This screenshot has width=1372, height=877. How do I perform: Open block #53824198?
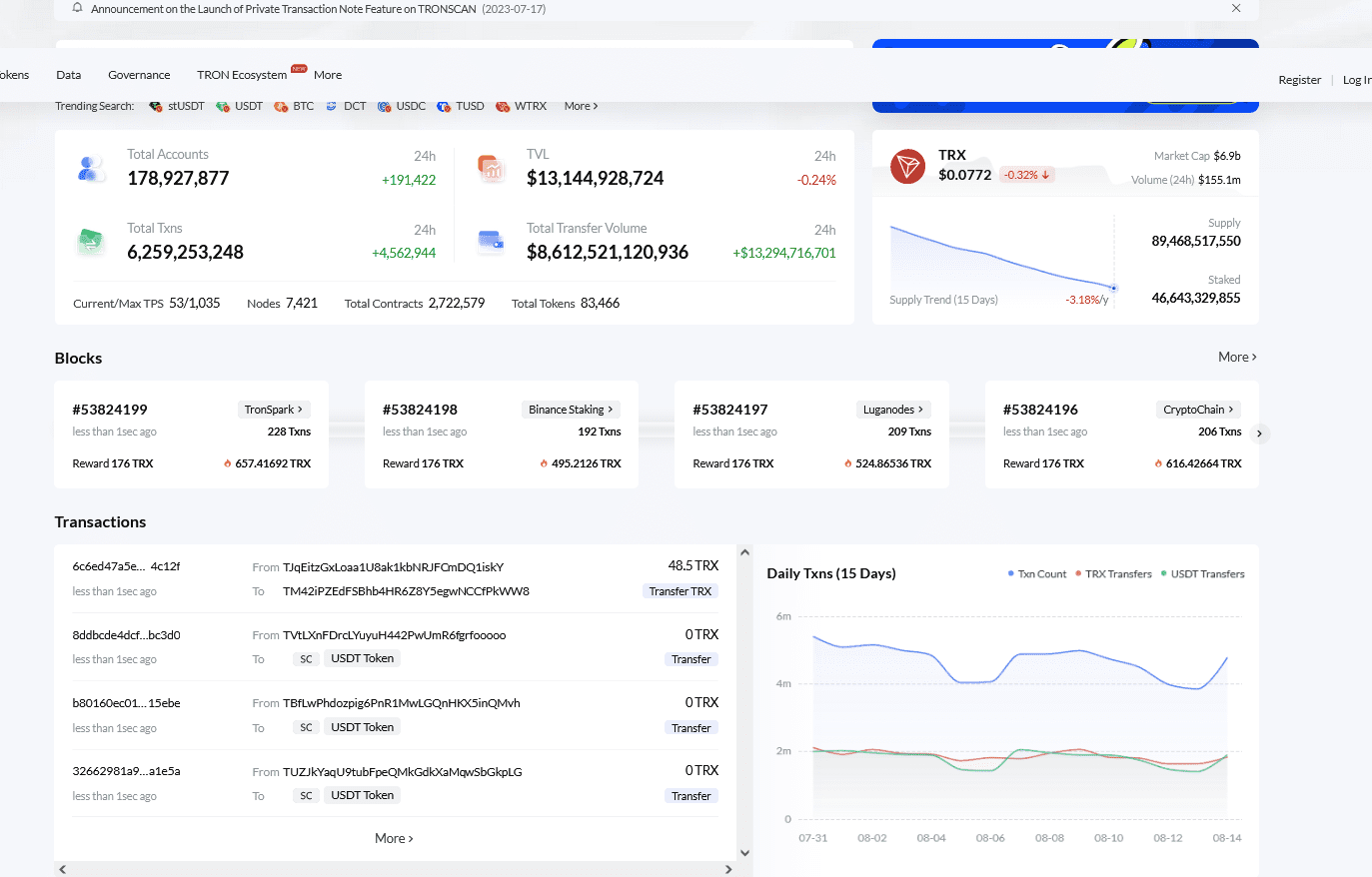(420, 410)
